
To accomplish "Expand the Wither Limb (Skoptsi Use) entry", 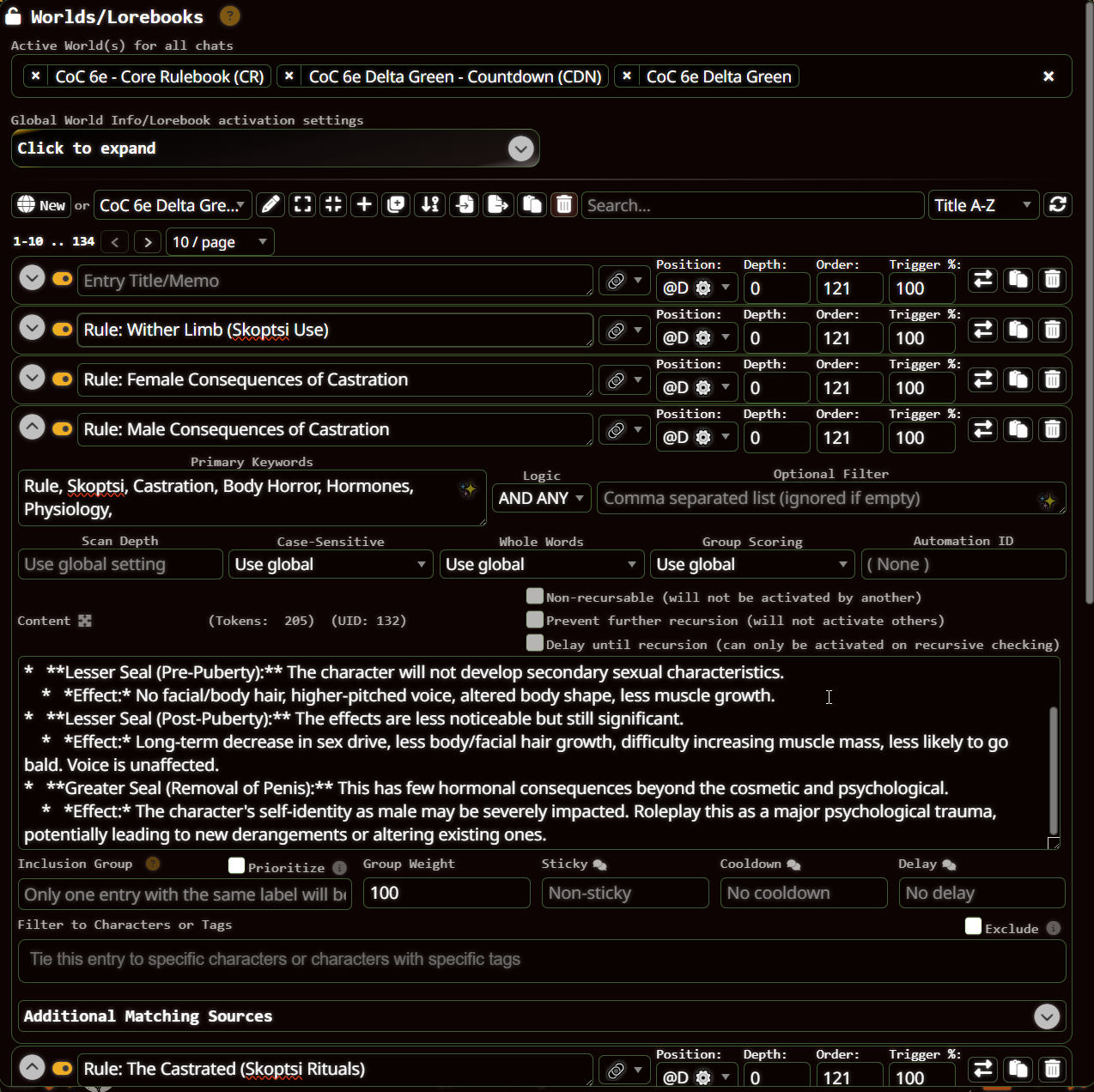I will click(32, 328).
